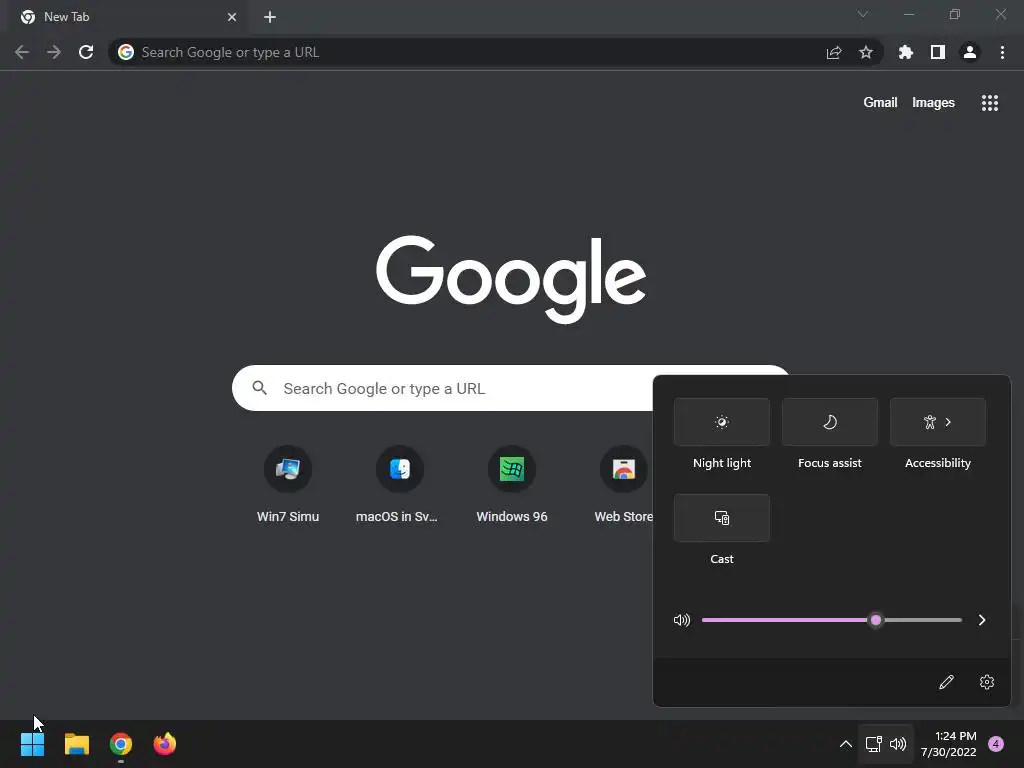1024x768 pixels.
Task: Click the Google icon in address bar
Action: pyautogui.click(x=126, y=52)
